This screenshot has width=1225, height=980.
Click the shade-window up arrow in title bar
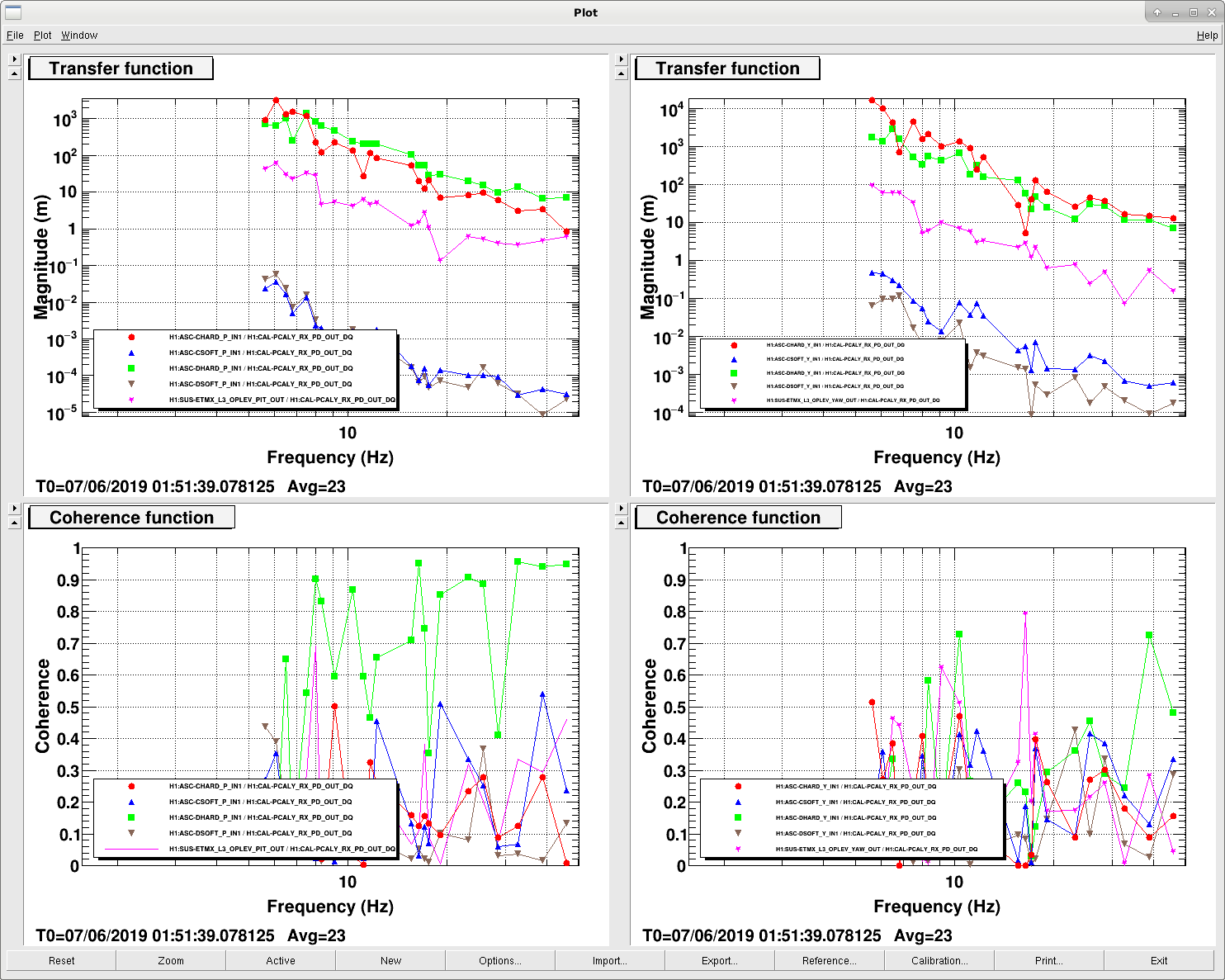click(x=1157, y=12)
